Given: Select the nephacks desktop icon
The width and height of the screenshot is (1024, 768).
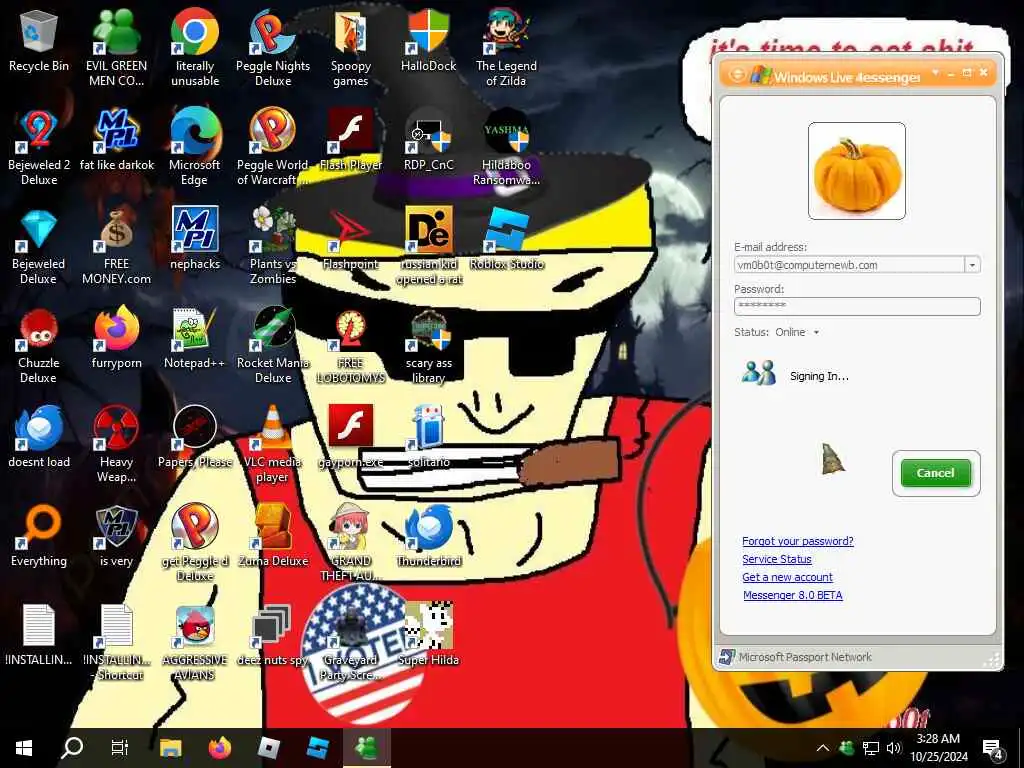Looking at the screenshot, I should (195, 240).
